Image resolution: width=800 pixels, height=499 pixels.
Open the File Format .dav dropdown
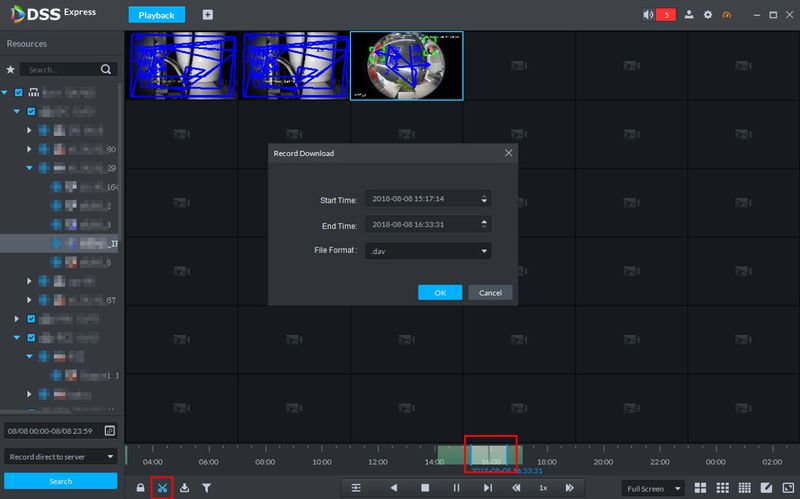[428, 251]
